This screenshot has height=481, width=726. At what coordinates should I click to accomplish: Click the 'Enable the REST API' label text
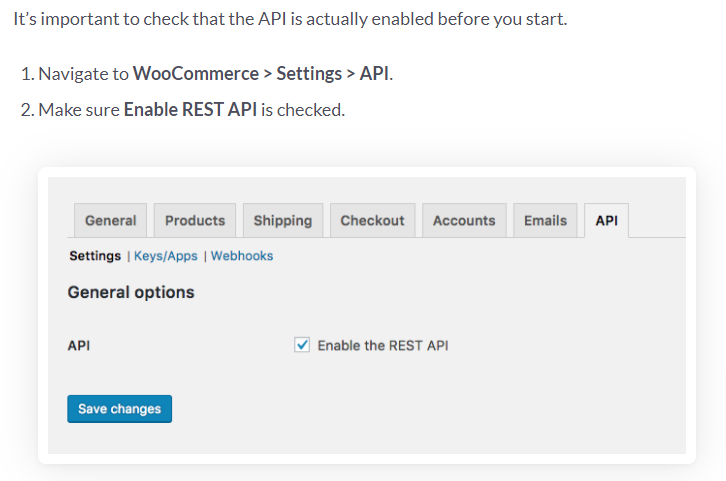tap(383, 346)
